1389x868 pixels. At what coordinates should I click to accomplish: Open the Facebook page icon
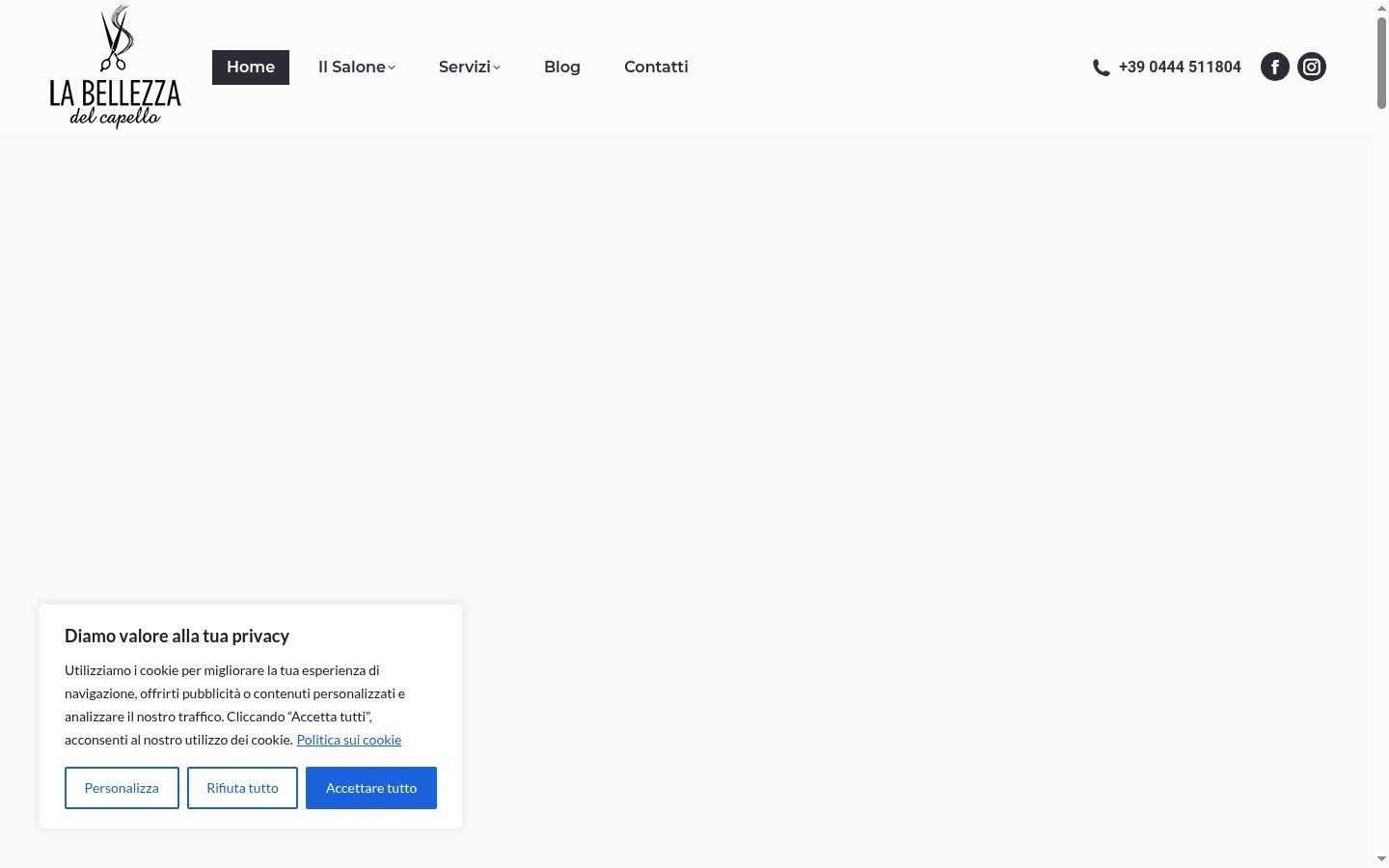1275,67
